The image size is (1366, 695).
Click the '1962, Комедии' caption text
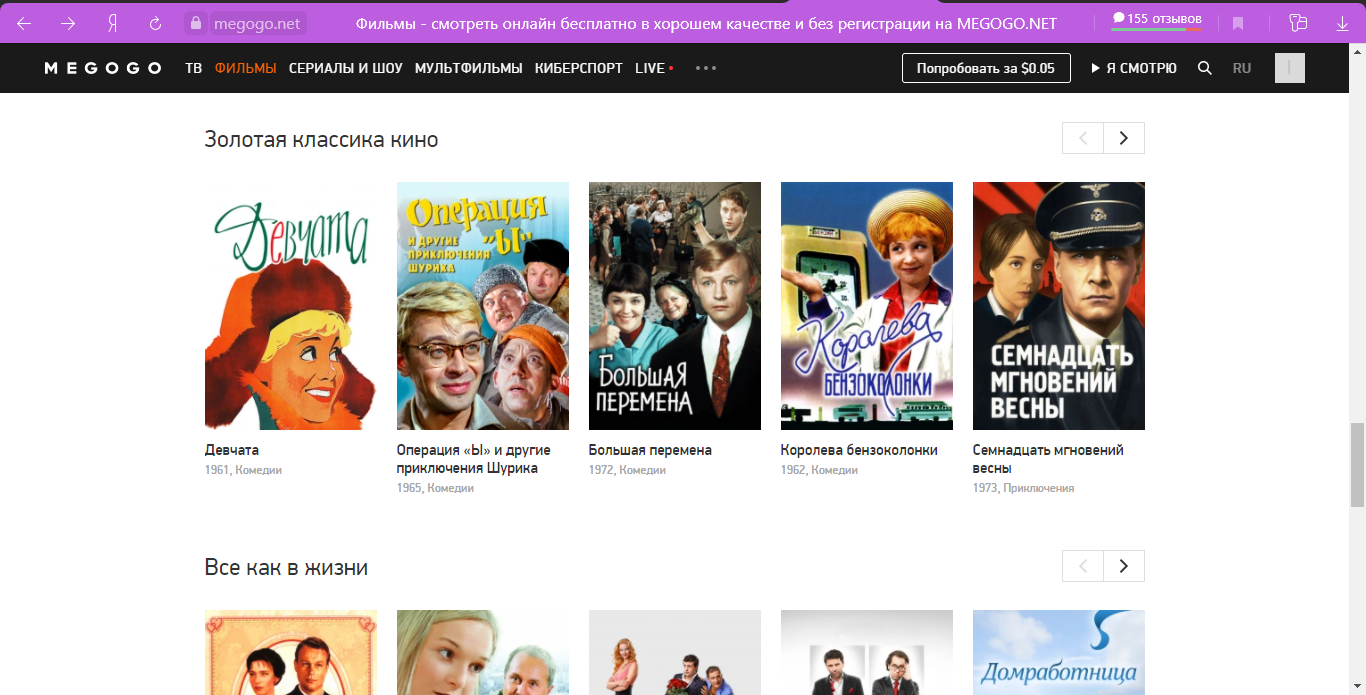(819, 470)
